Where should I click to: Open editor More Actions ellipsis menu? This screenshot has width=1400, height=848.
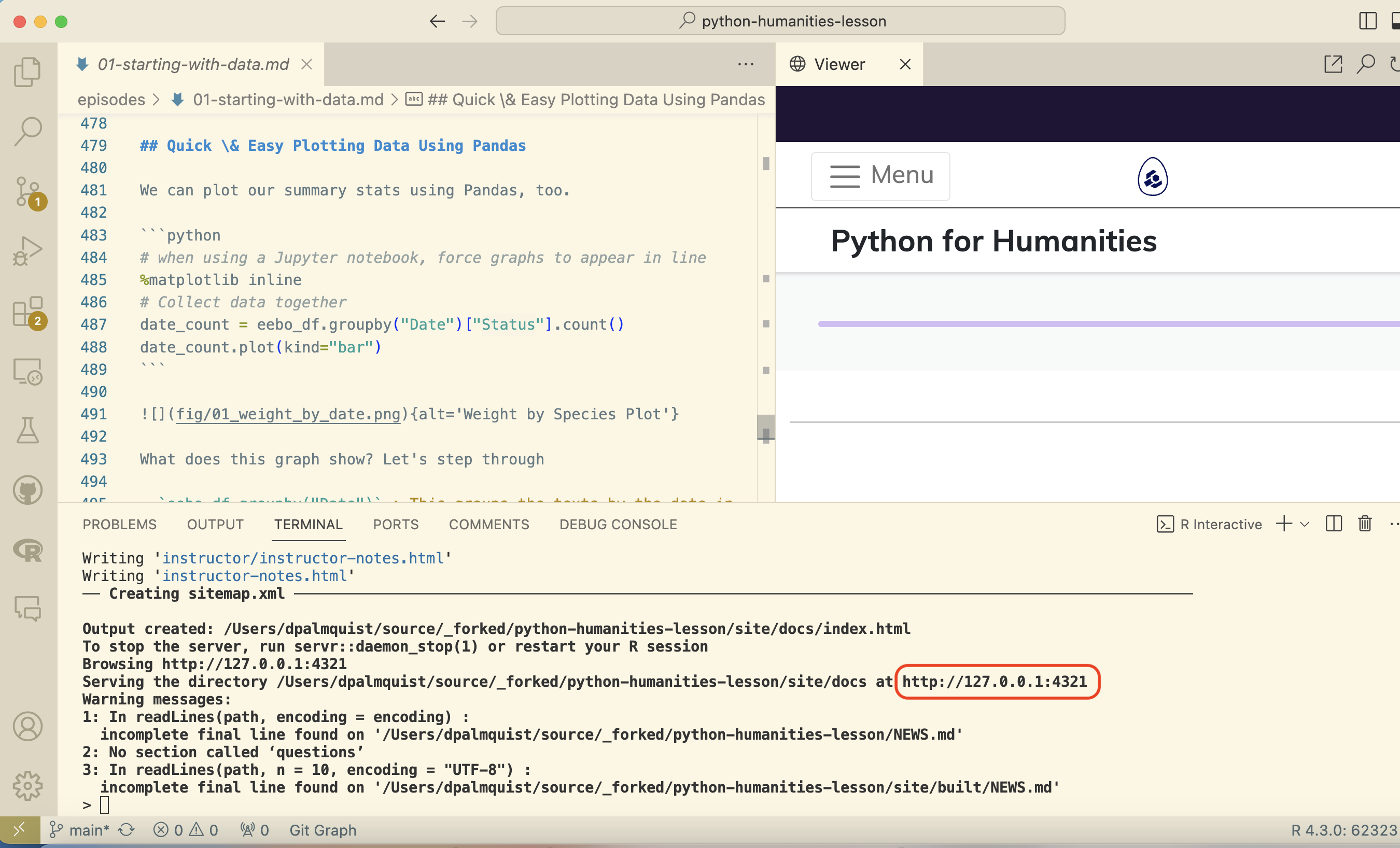point(746,64)
